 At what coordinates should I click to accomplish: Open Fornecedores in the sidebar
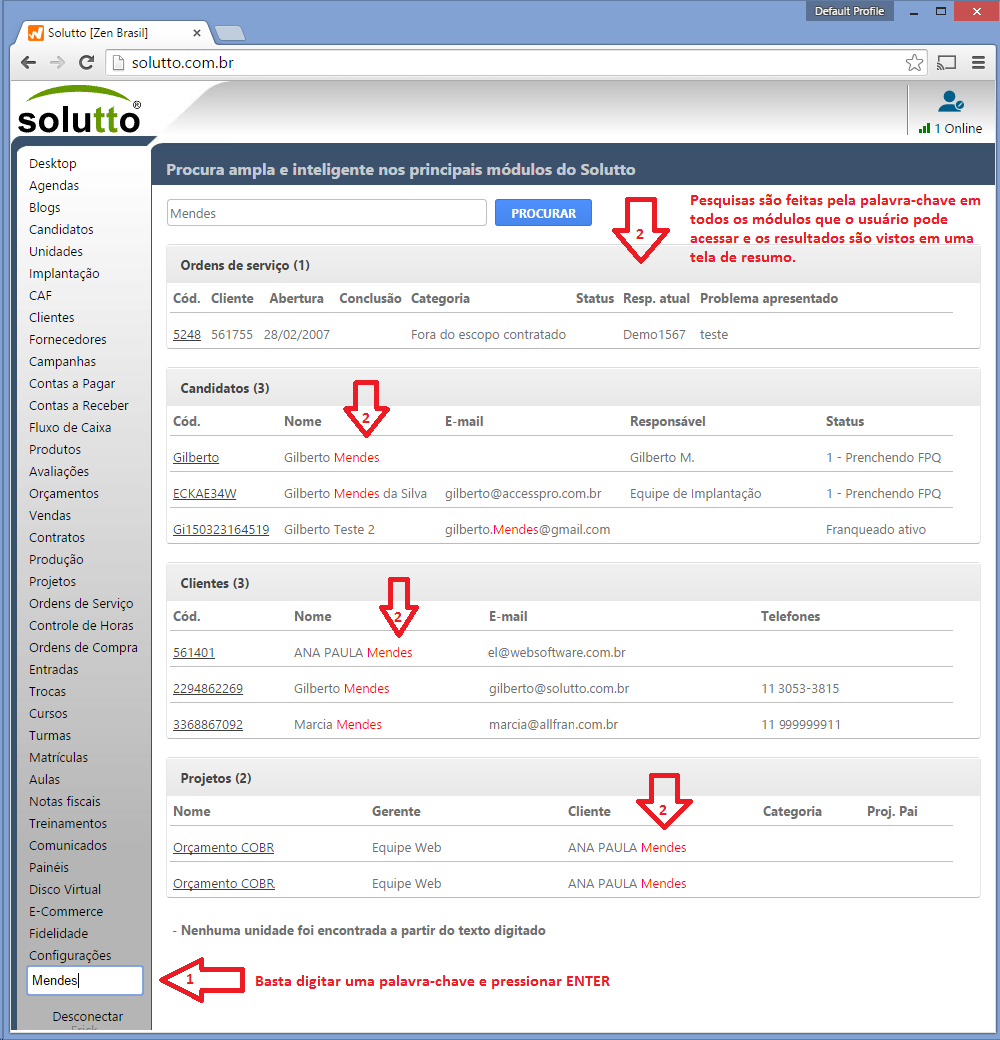68,339
